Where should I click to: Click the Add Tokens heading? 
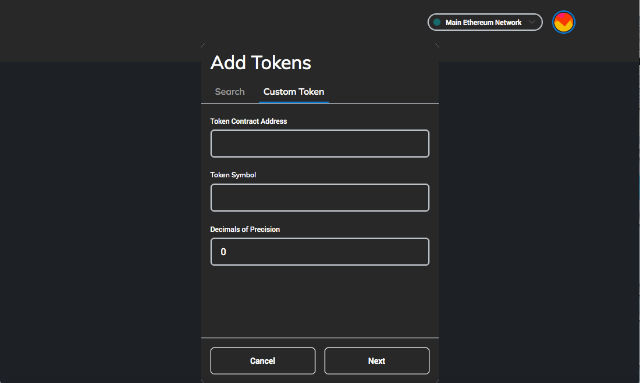[x=261, y=63]
